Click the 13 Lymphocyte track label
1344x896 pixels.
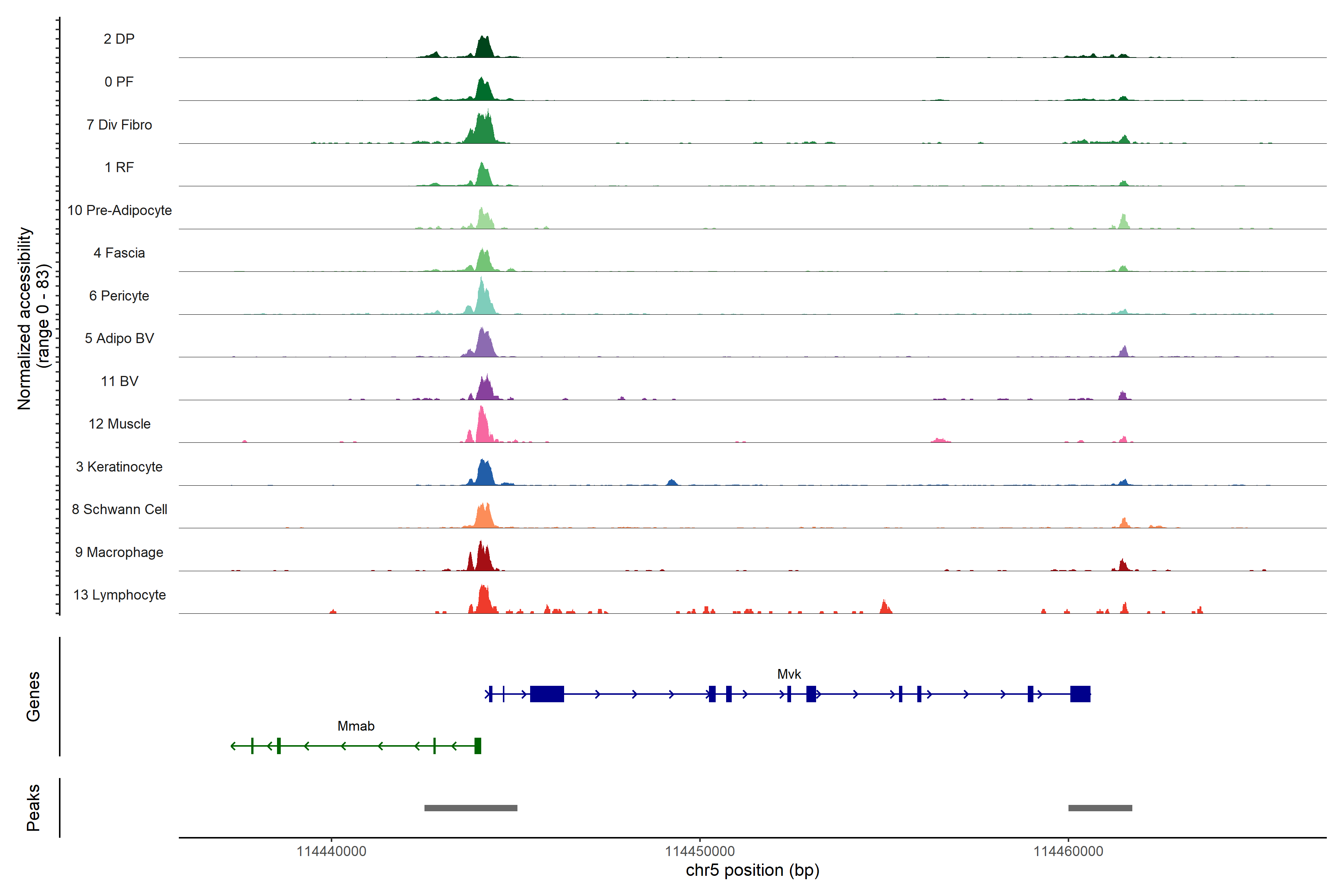pyautogui.click(x=119, y=595)
